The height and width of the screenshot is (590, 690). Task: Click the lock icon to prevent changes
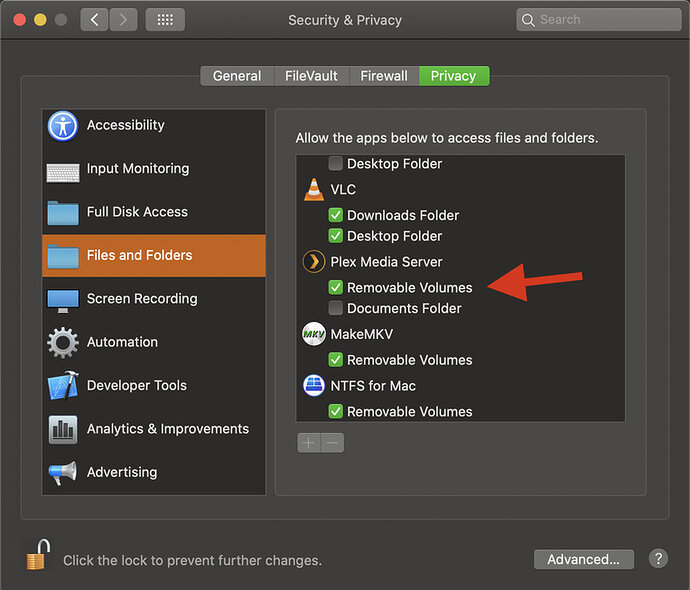pyautogui.click(x=37, y=554)
